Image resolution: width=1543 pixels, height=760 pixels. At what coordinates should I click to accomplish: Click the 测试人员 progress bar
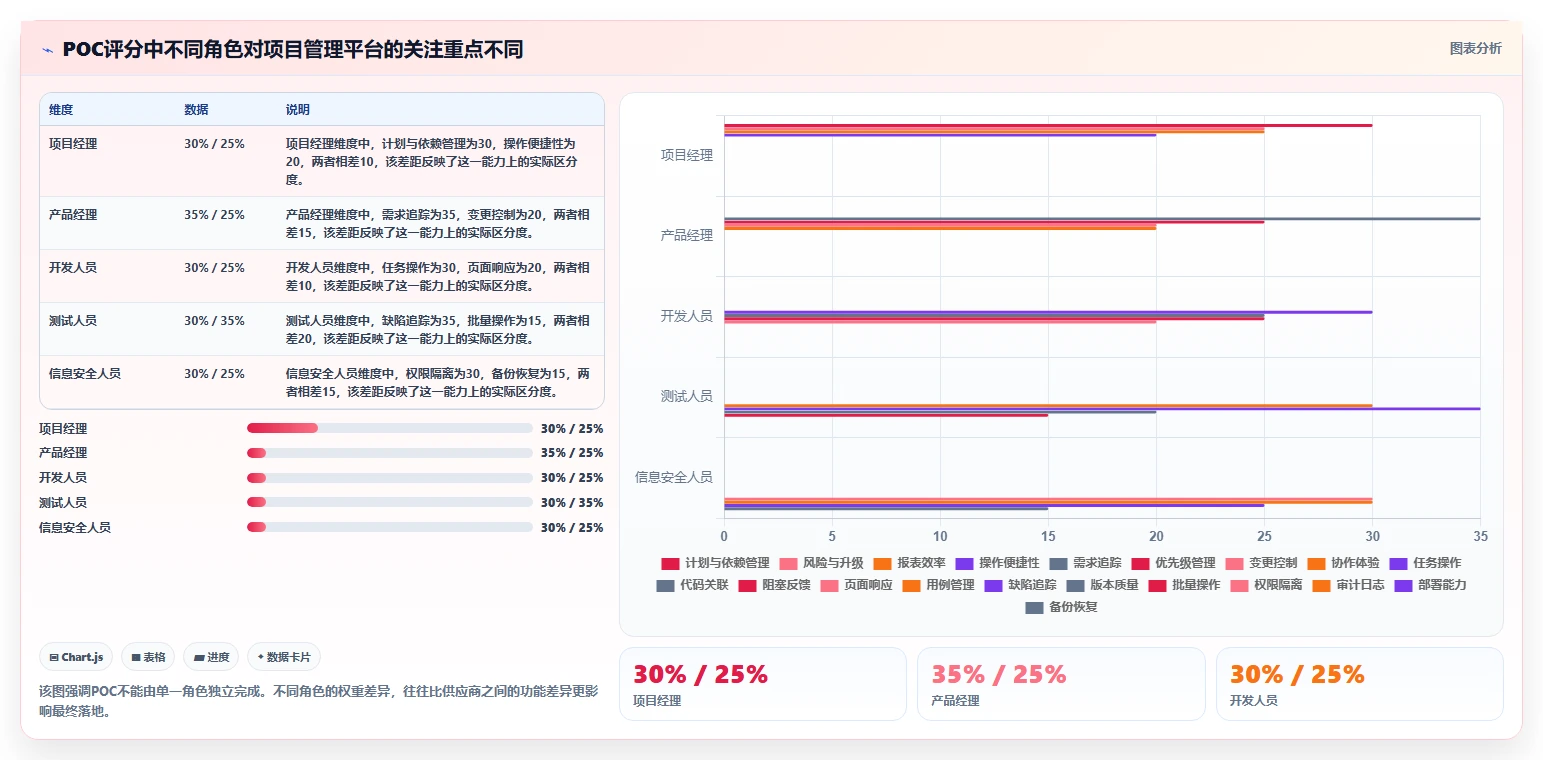click(390, 503)
